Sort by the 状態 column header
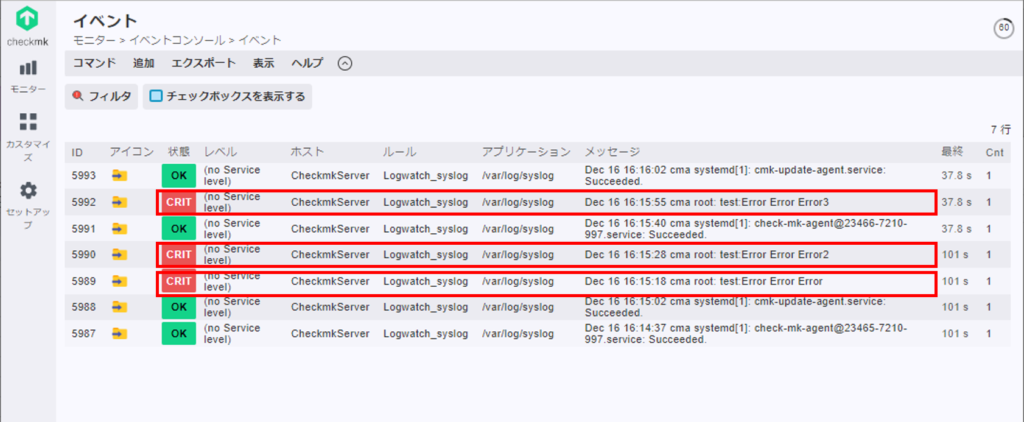 (178, 152)
